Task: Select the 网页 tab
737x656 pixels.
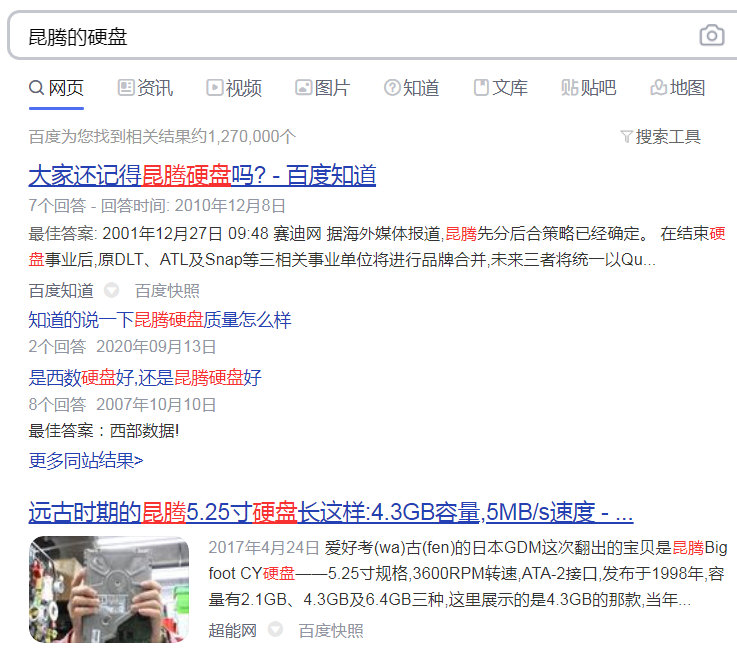Action: tap(56, 88)
